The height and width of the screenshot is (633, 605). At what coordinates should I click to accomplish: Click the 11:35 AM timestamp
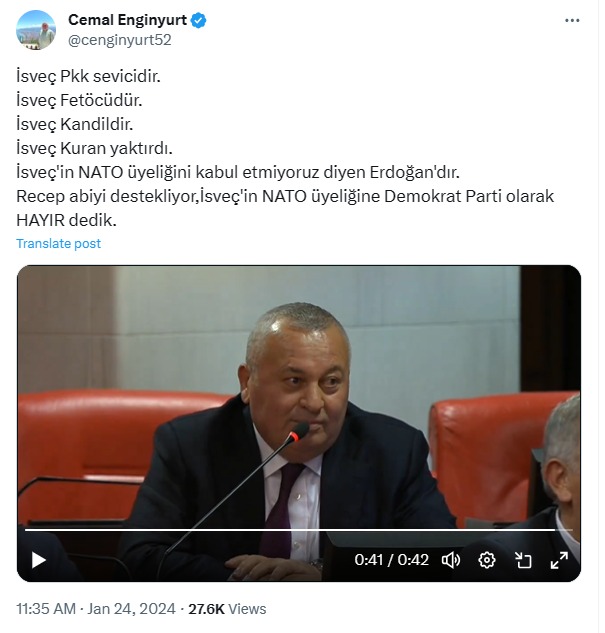pyautogui.click(x=46, y=609)
